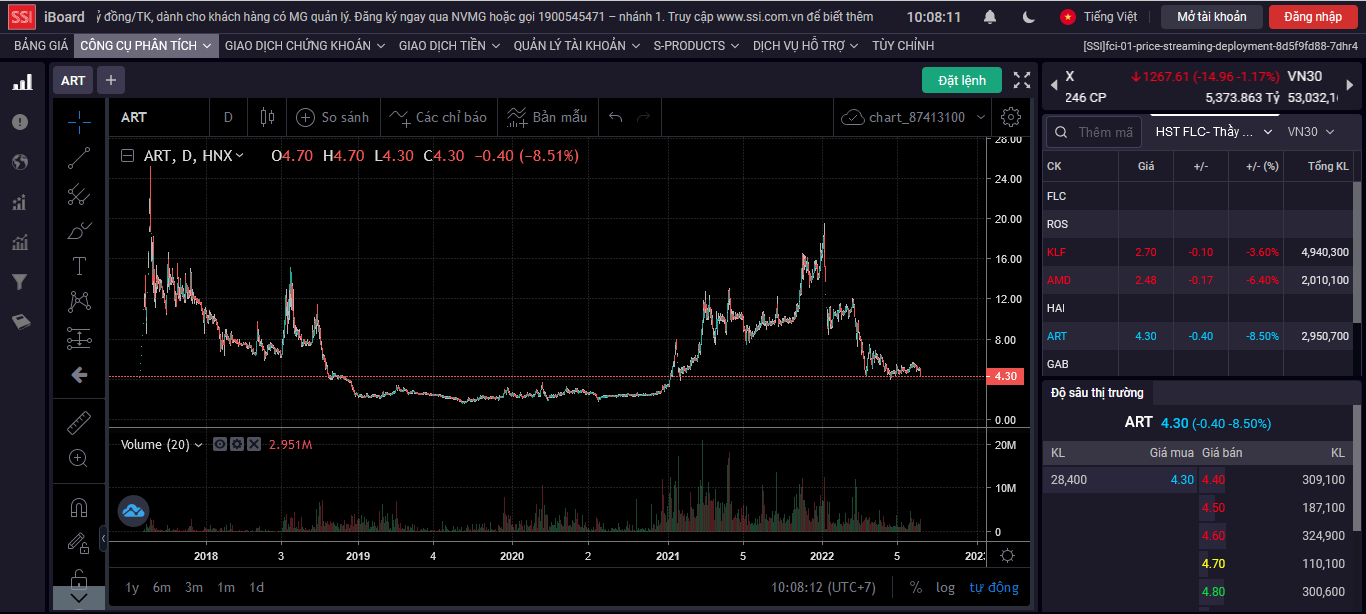The height and width of the screenshot is (614, 1366).
Task: Select the text annotation tool
Action: click(x=79, y=266)
